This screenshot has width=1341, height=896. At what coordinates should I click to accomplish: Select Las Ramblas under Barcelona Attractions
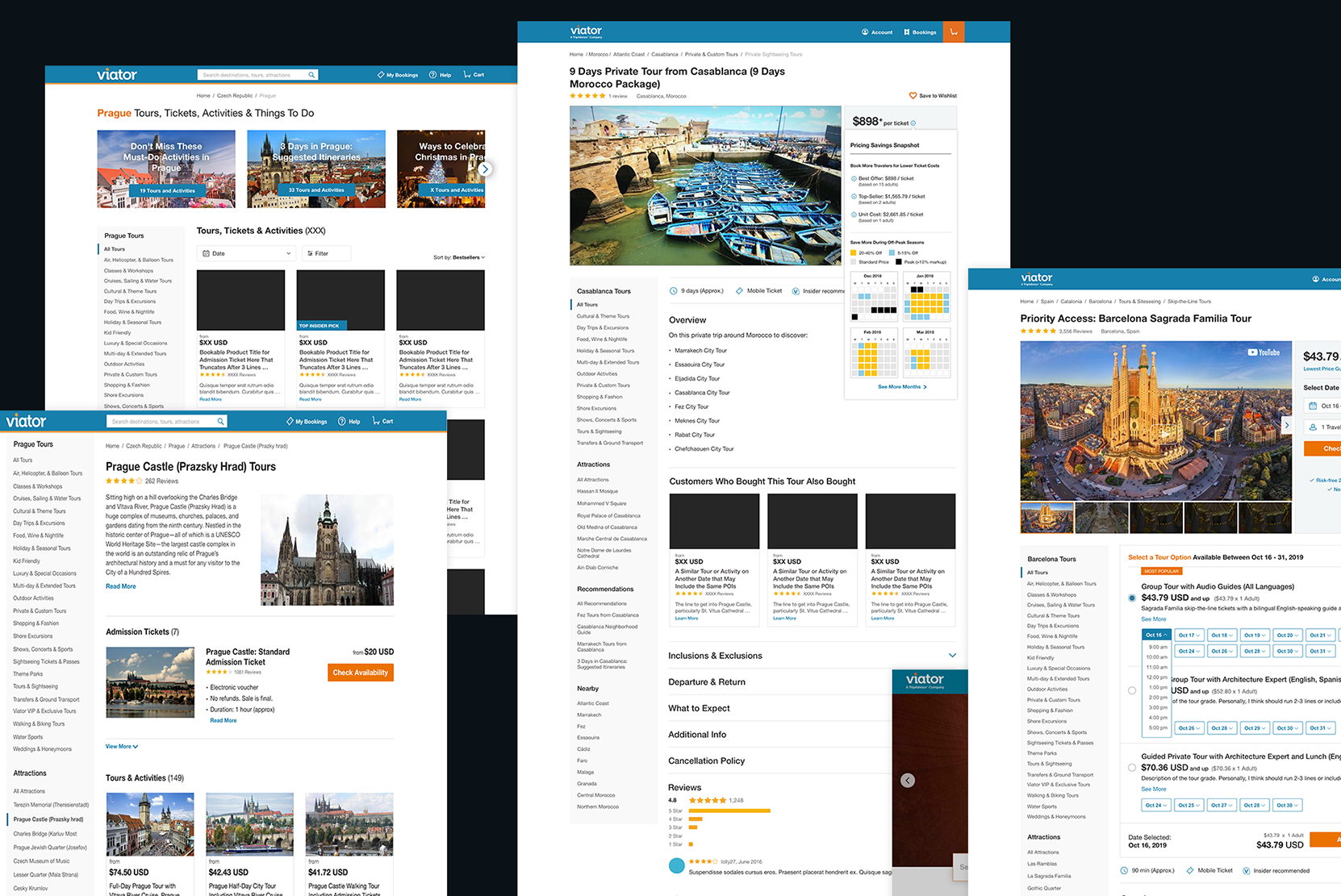[x=1042, y=864]
